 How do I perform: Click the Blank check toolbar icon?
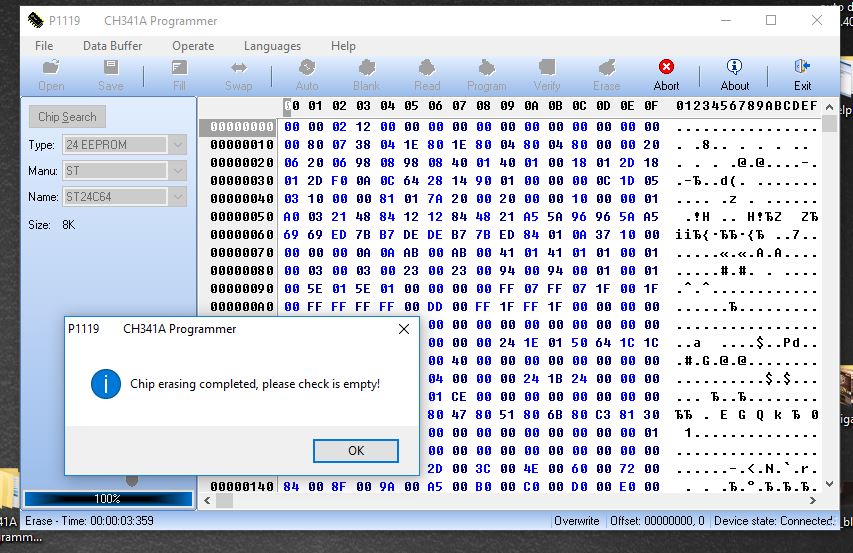click(366, 76)
